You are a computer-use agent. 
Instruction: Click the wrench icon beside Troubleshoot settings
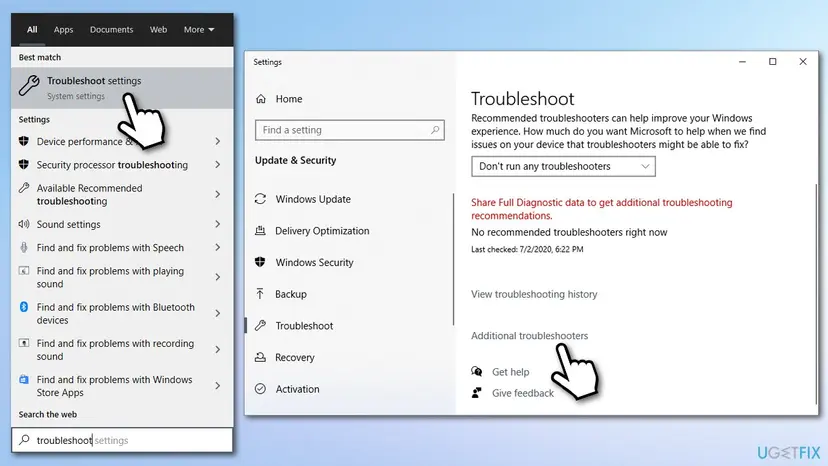(x=29, y=86)
